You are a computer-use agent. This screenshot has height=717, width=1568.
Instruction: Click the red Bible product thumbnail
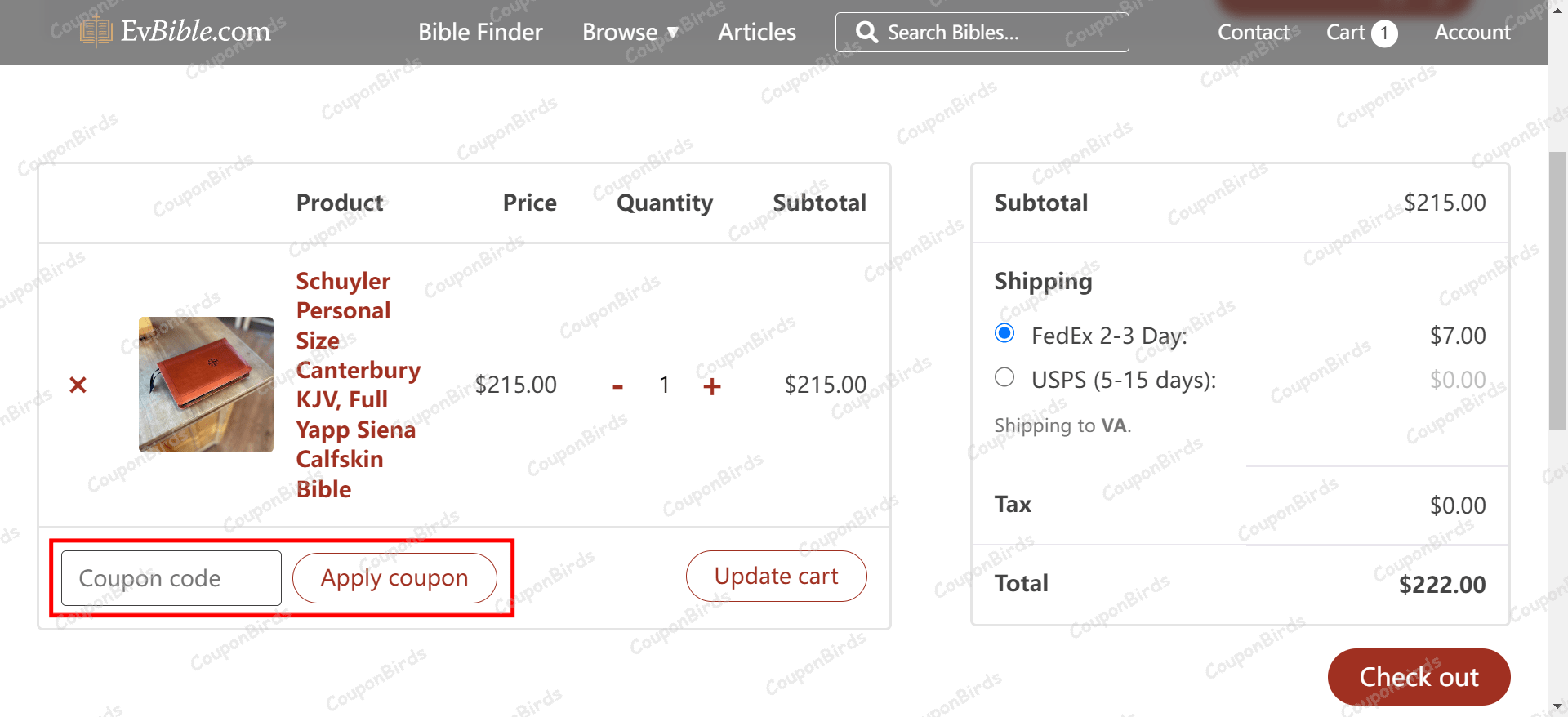pos(206,385)
